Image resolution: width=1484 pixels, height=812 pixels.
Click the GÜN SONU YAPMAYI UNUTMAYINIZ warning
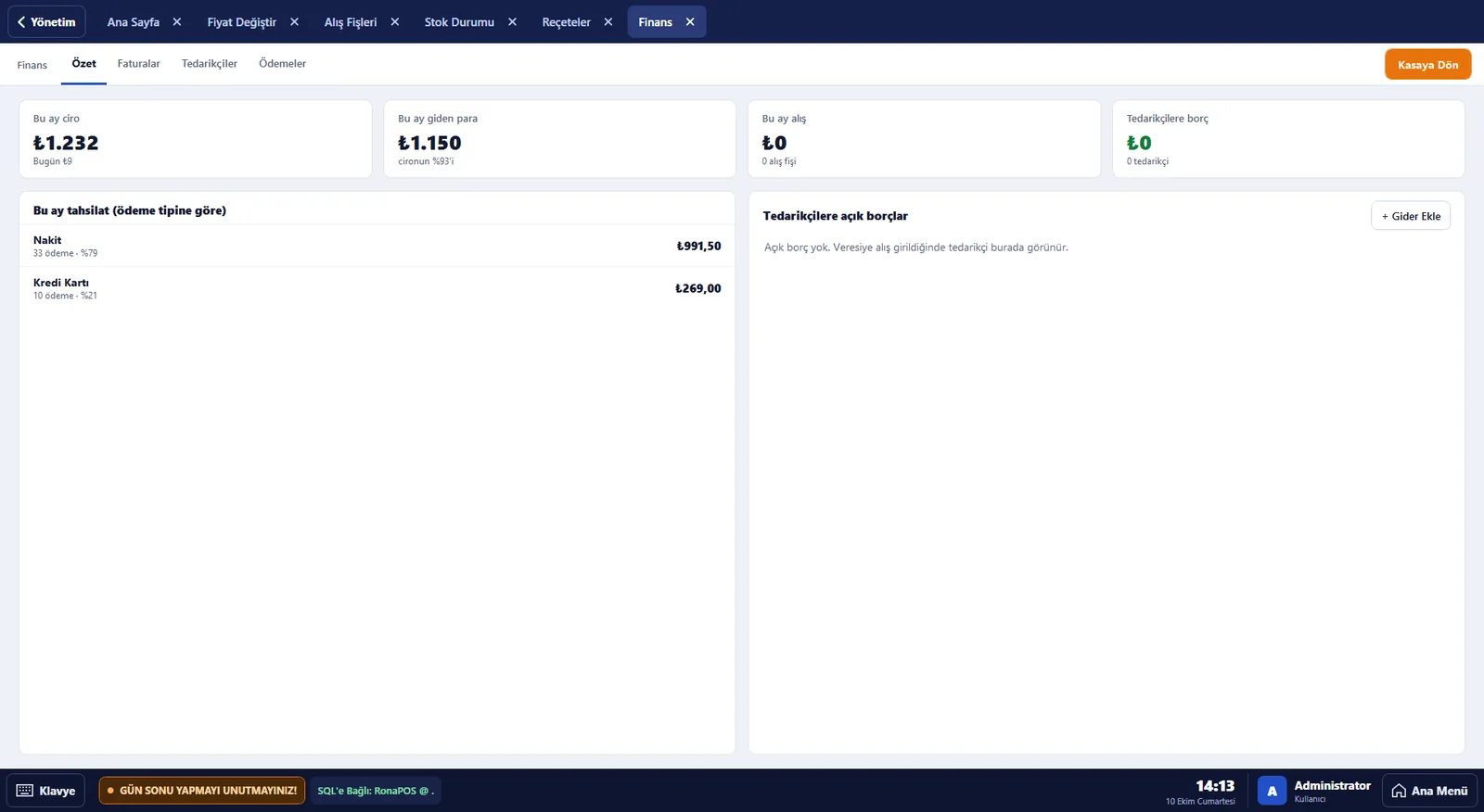(202, 791)
